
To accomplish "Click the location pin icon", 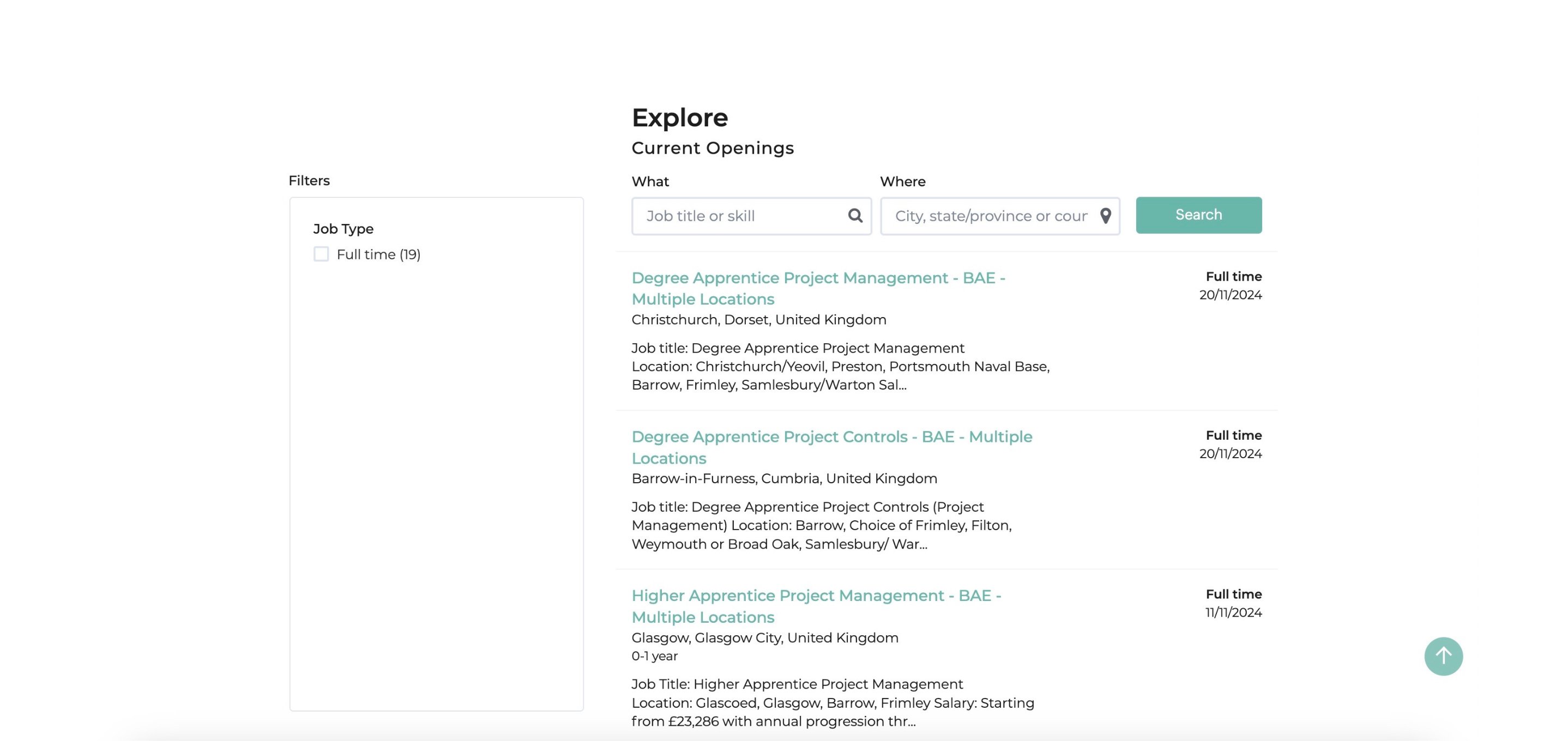I will [x=1105, y=215].
